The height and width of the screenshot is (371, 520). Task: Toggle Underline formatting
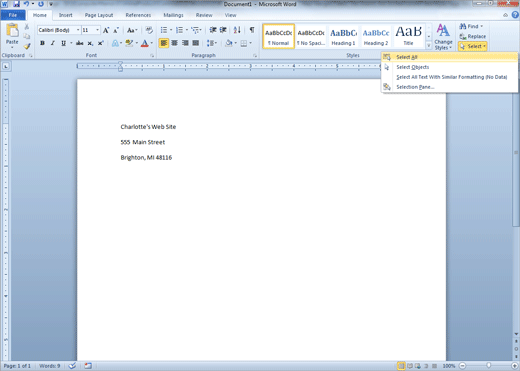pyautogui.click(x=63, y=43)
